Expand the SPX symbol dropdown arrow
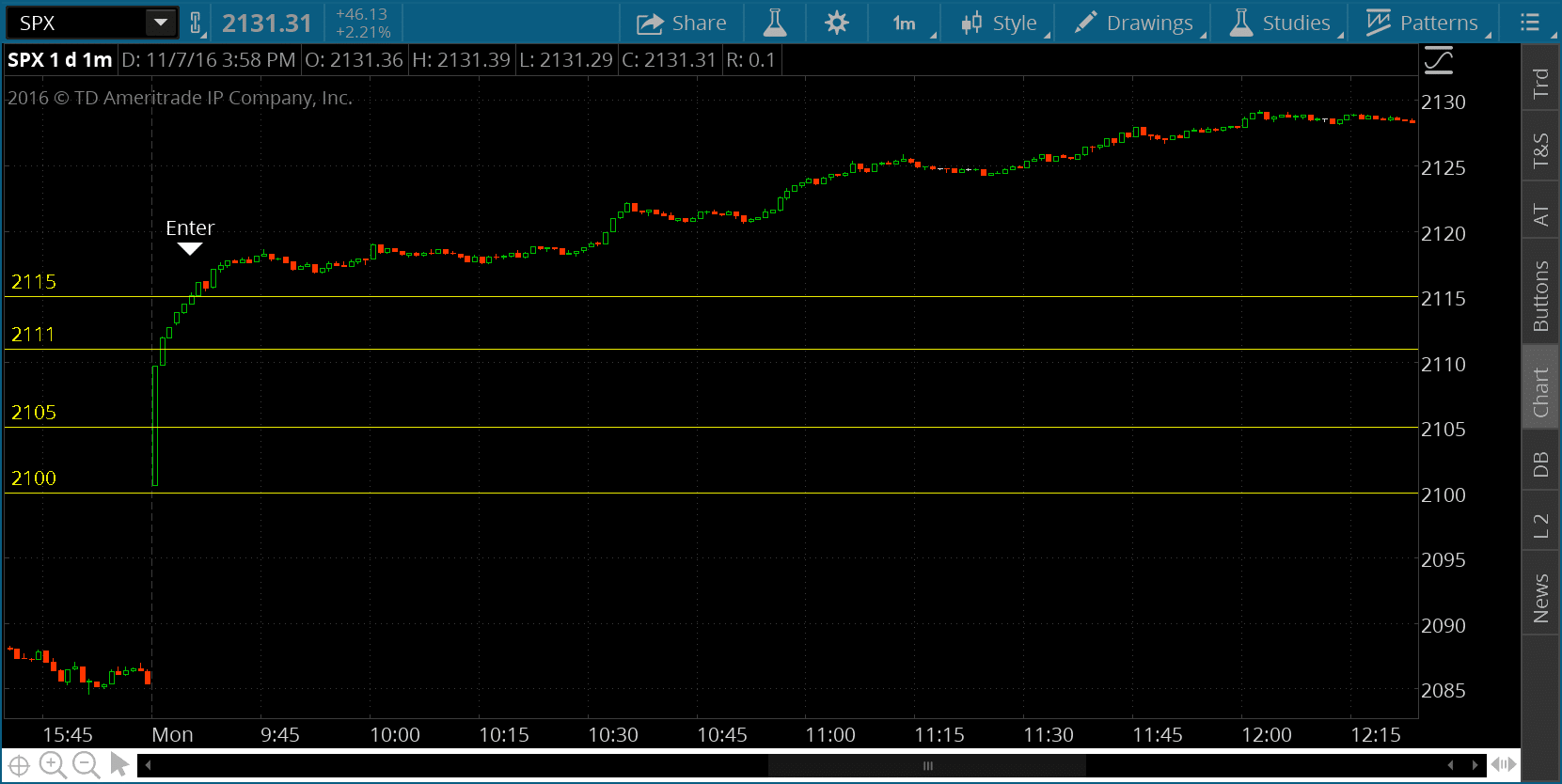1562x784 pixels. tap(161, 23)
